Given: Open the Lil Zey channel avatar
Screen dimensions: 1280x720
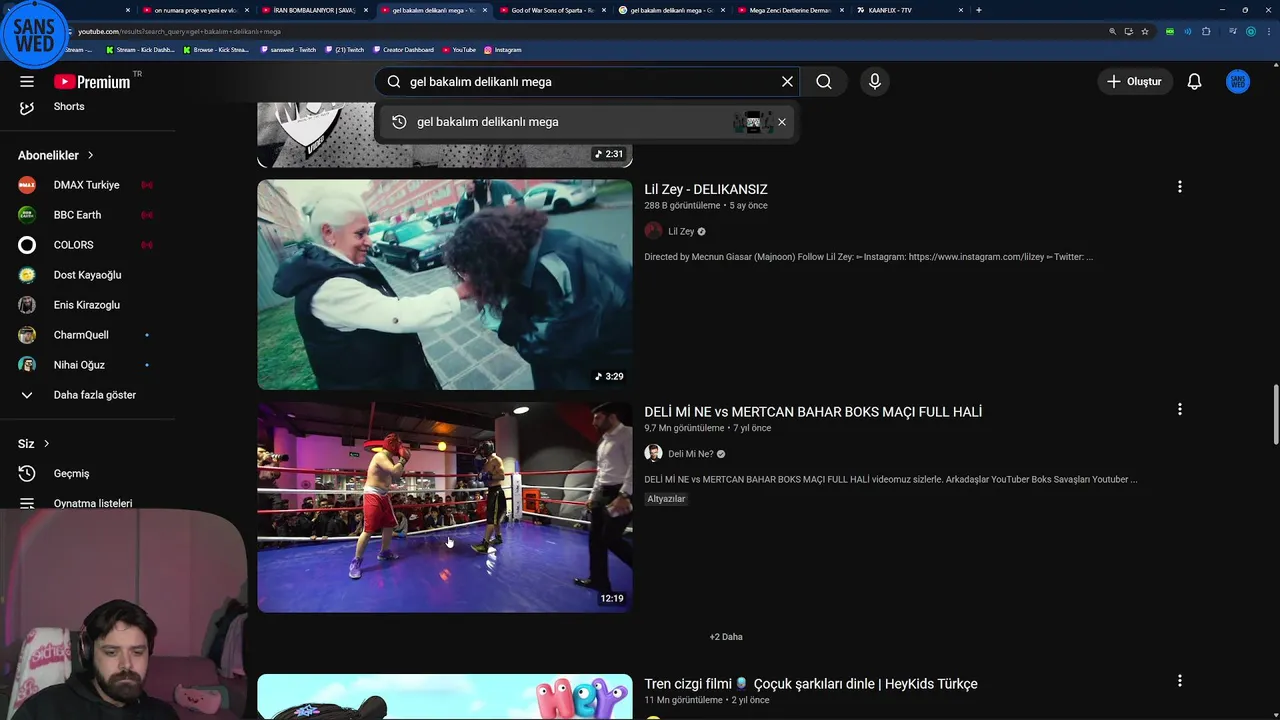Looking at the screenshot, I should (653, 231).
